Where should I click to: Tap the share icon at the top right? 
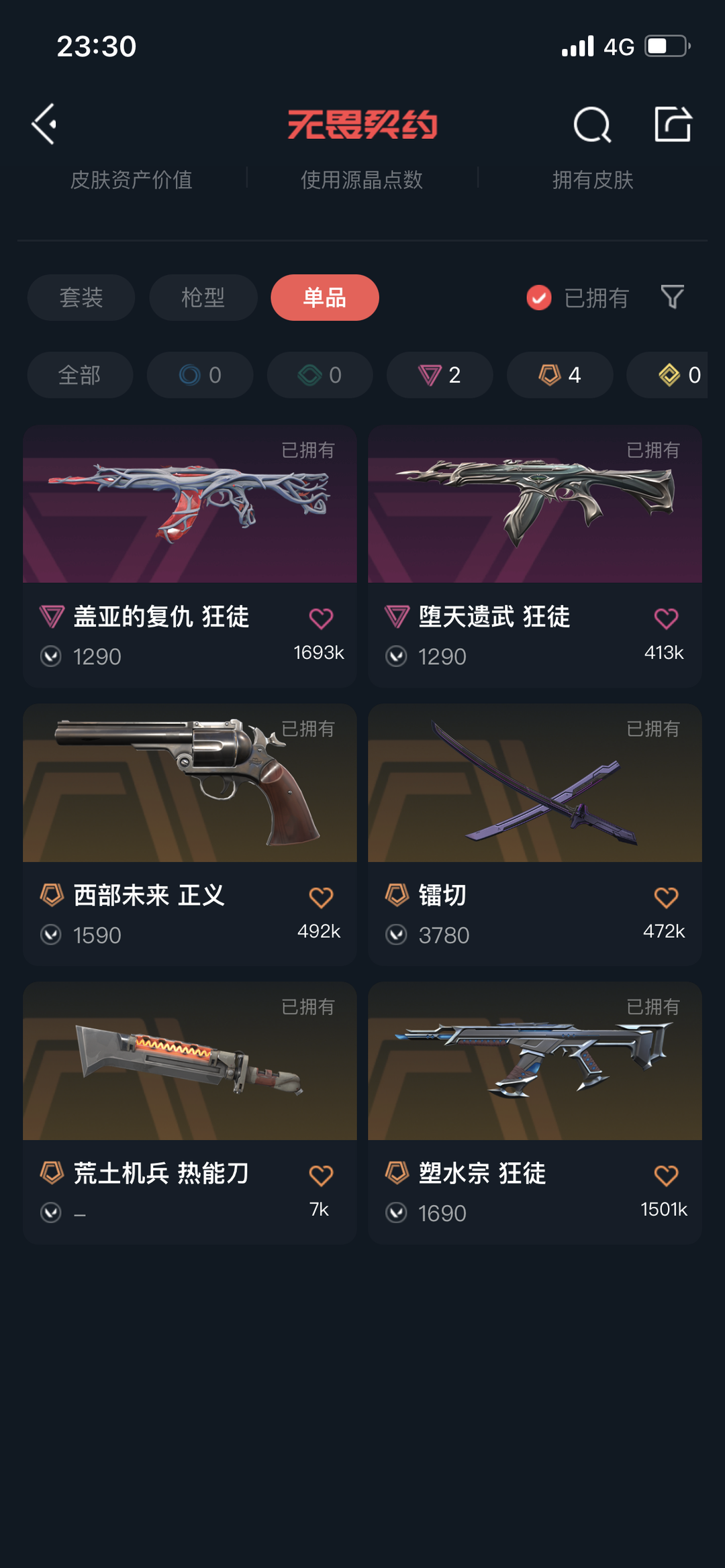pyautogui.click(x=673, y=124)
